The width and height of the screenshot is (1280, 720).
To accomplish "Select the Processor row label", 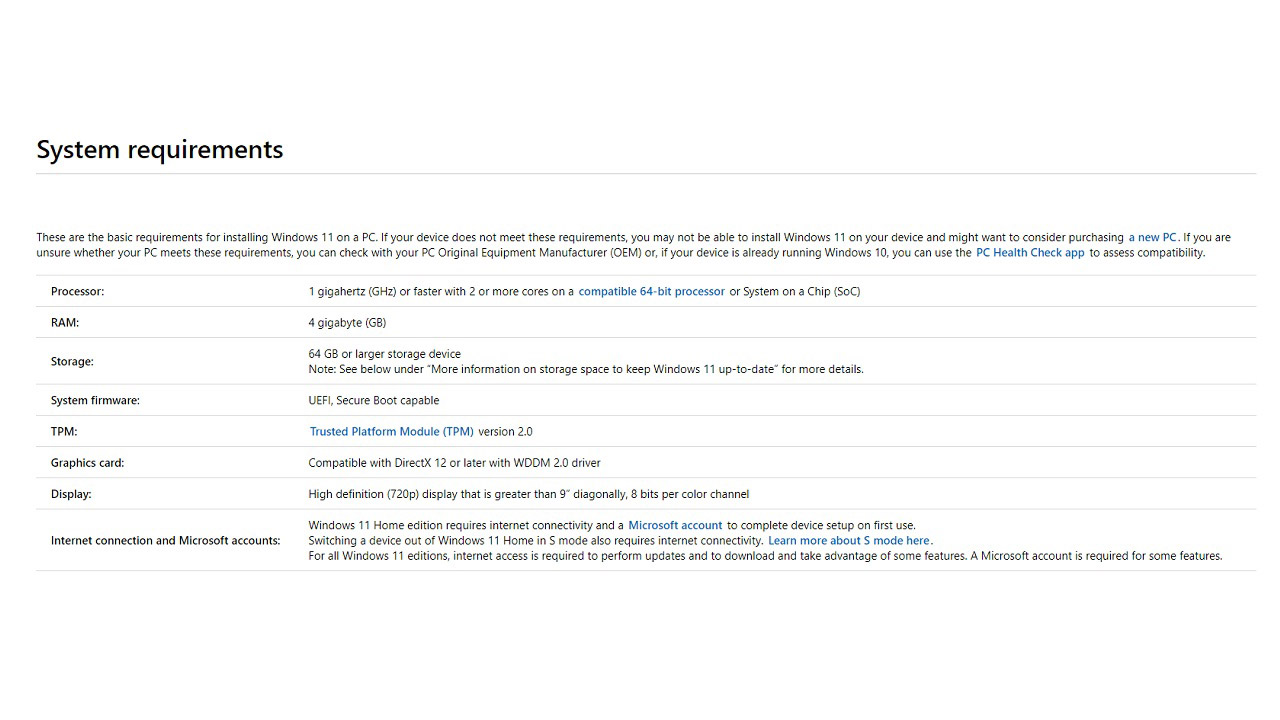I will coord(77,292).
